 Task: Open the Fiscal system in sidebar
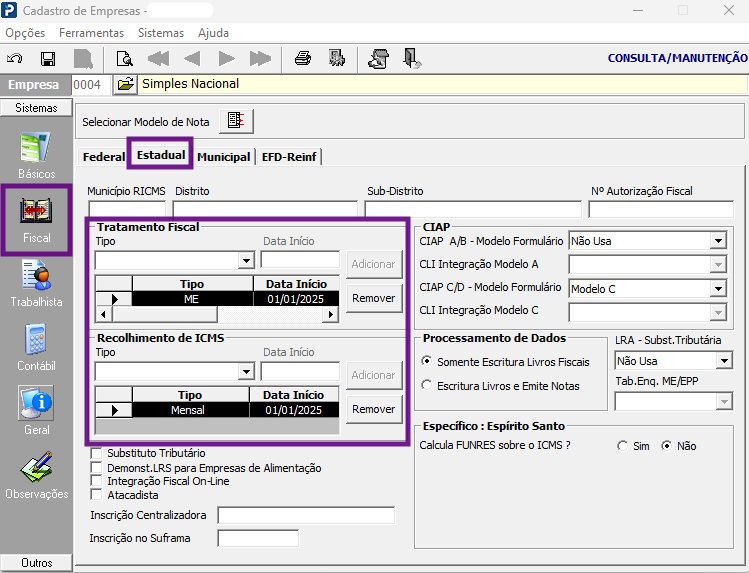coord(36,220)
